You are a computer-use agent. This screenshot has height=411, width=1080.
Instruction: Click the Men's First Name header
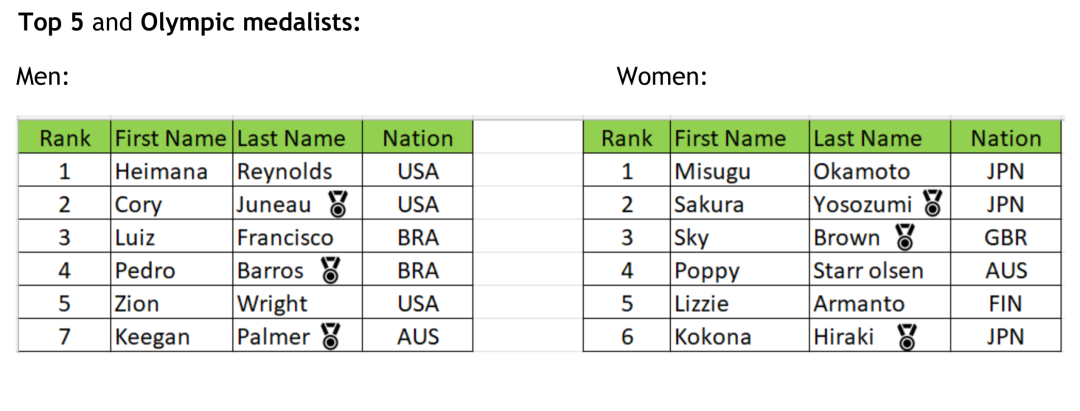[172, 138]
